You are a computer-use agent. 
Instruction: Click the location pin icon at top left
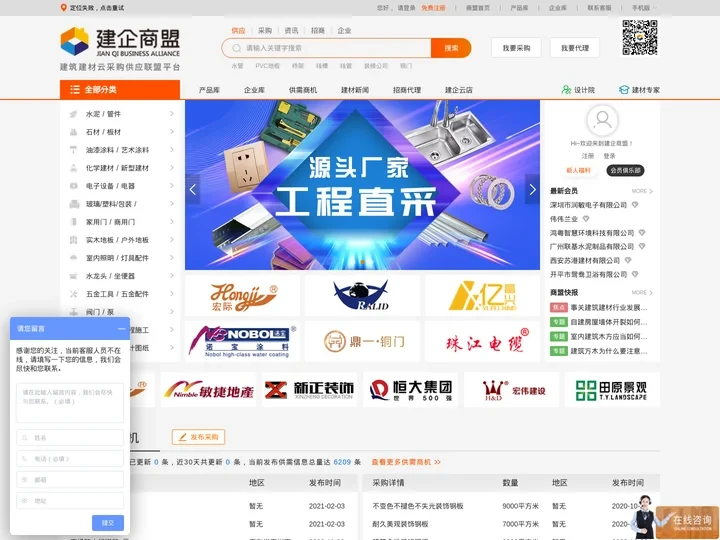(64, 8)
